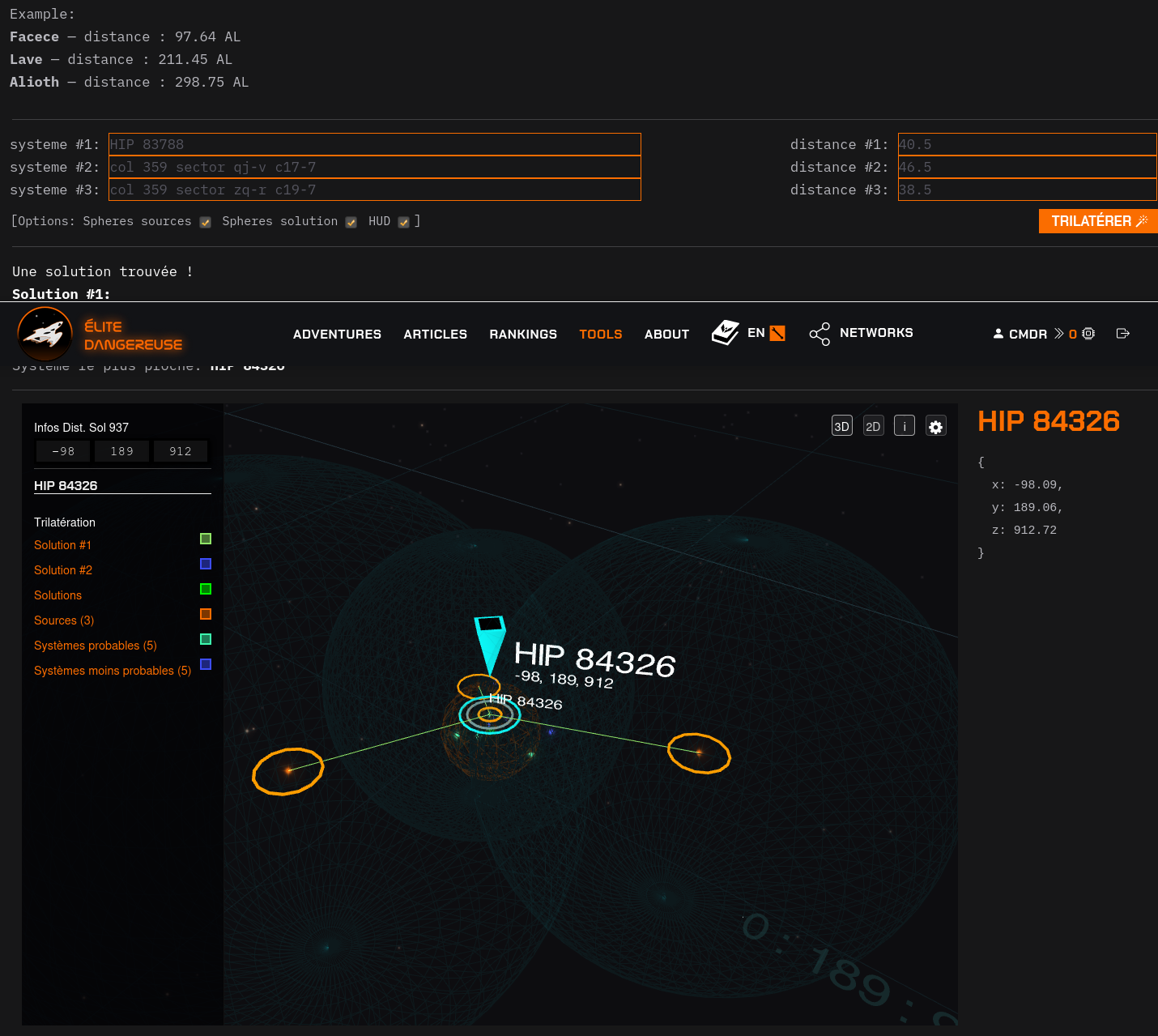Click the distance #3 input field
Viewport: 1158px width, 1036px height.
[x=1027, y=190]
